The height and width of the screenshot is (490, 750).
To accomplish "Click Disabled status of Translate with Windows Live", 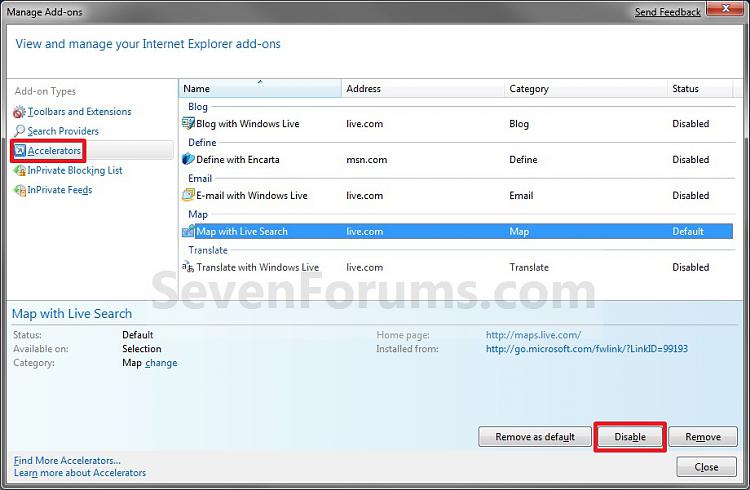I will 691,267.
